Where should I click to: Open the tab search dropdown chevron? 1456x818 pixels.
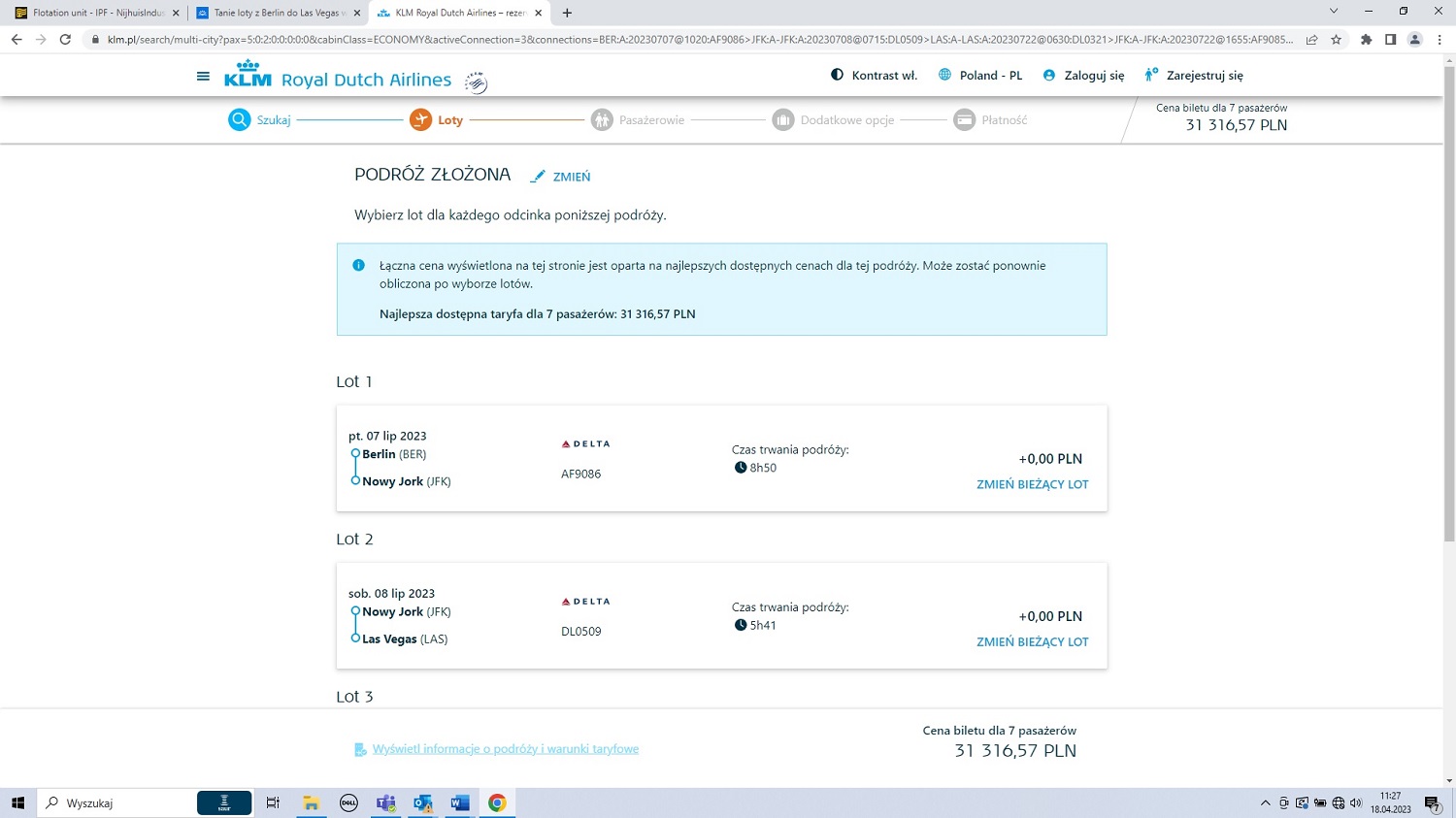[x=1334, y=12]
